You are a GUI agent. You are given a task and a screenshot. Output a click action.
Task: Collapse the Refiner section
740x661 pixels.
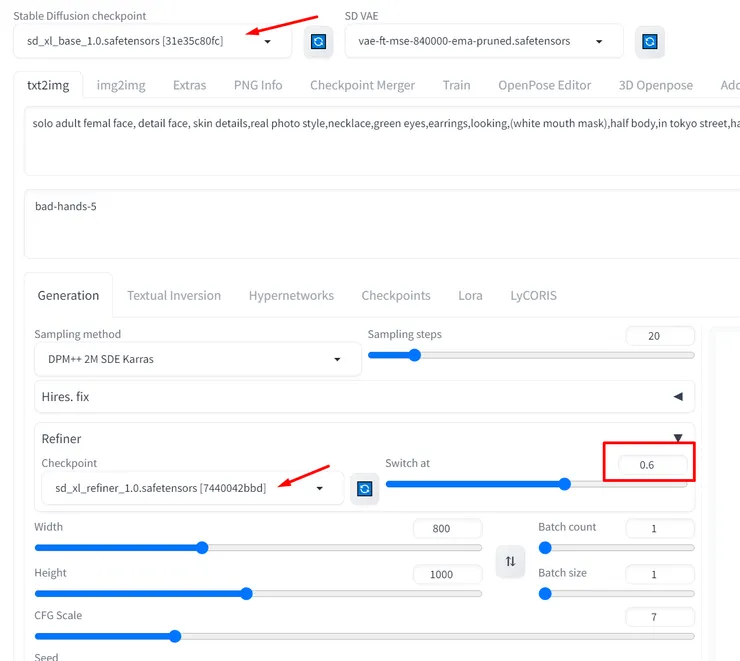[678, 438]
